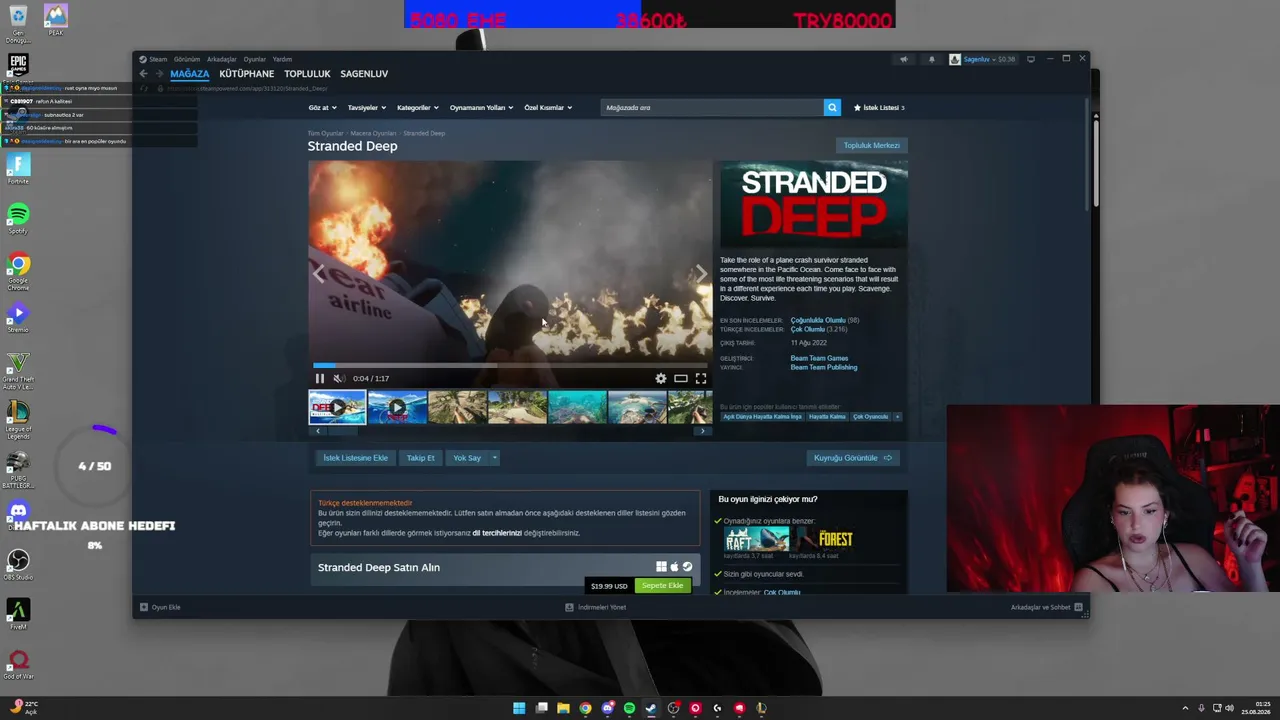Open Google Chrome desktop shortcut
Image resolution: width=1280 pixels, height=720 pixels.
point(18,270)
